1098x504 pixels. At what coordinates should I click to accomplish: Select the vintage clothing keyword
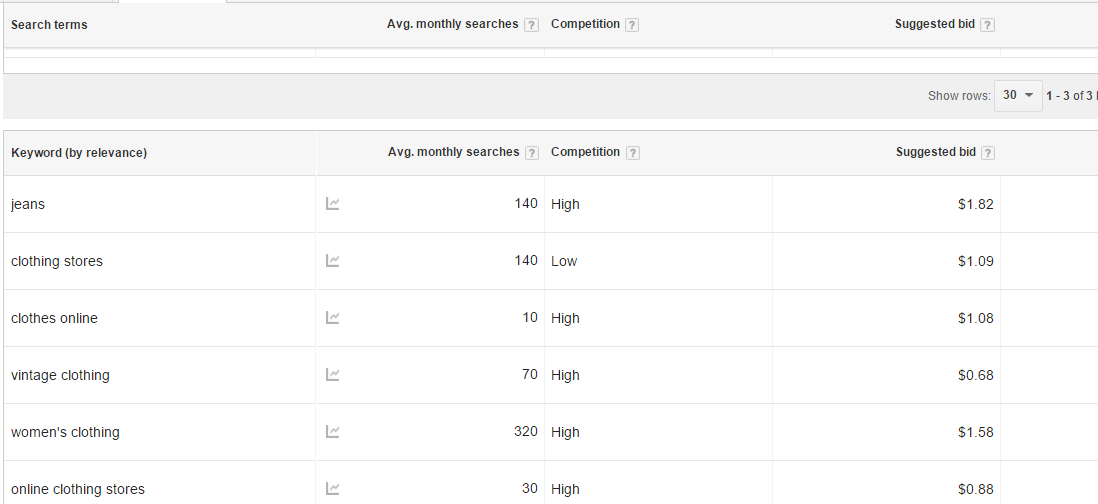[60, 375]
